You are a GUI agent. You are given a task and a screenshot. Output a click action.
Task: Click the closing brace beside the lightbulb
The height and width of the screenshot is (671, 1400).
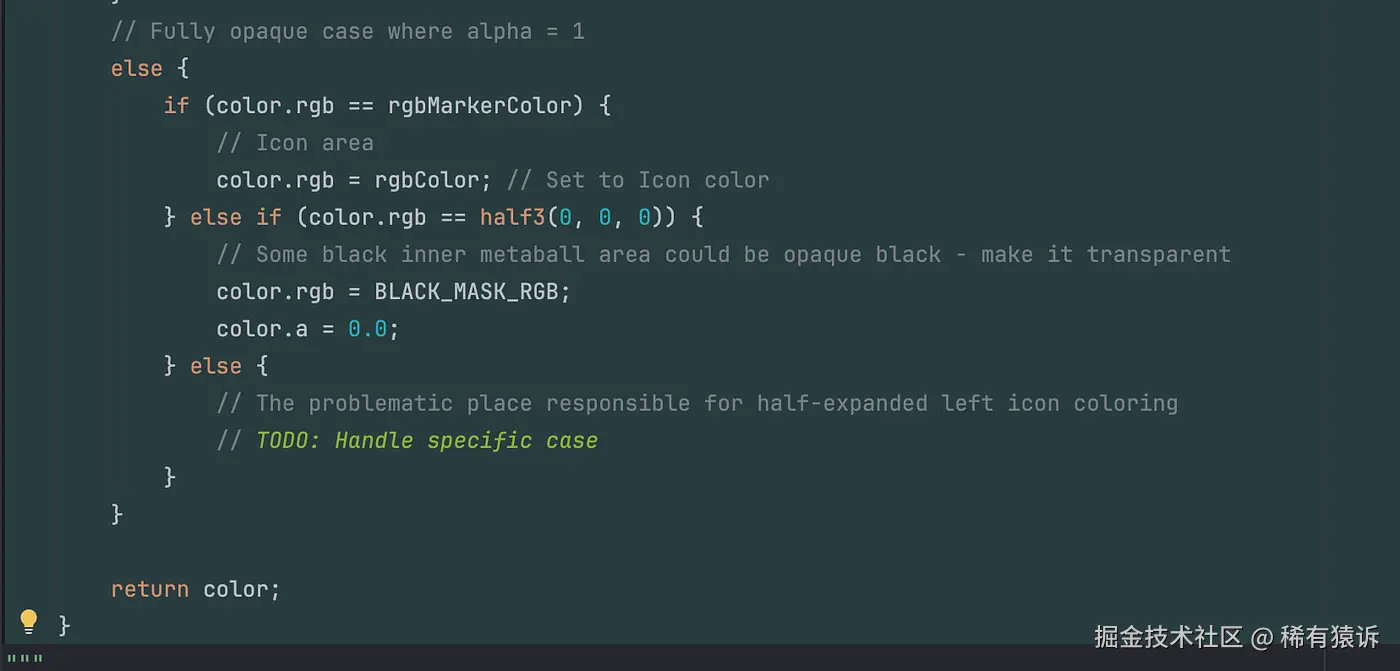coord(65,626)
